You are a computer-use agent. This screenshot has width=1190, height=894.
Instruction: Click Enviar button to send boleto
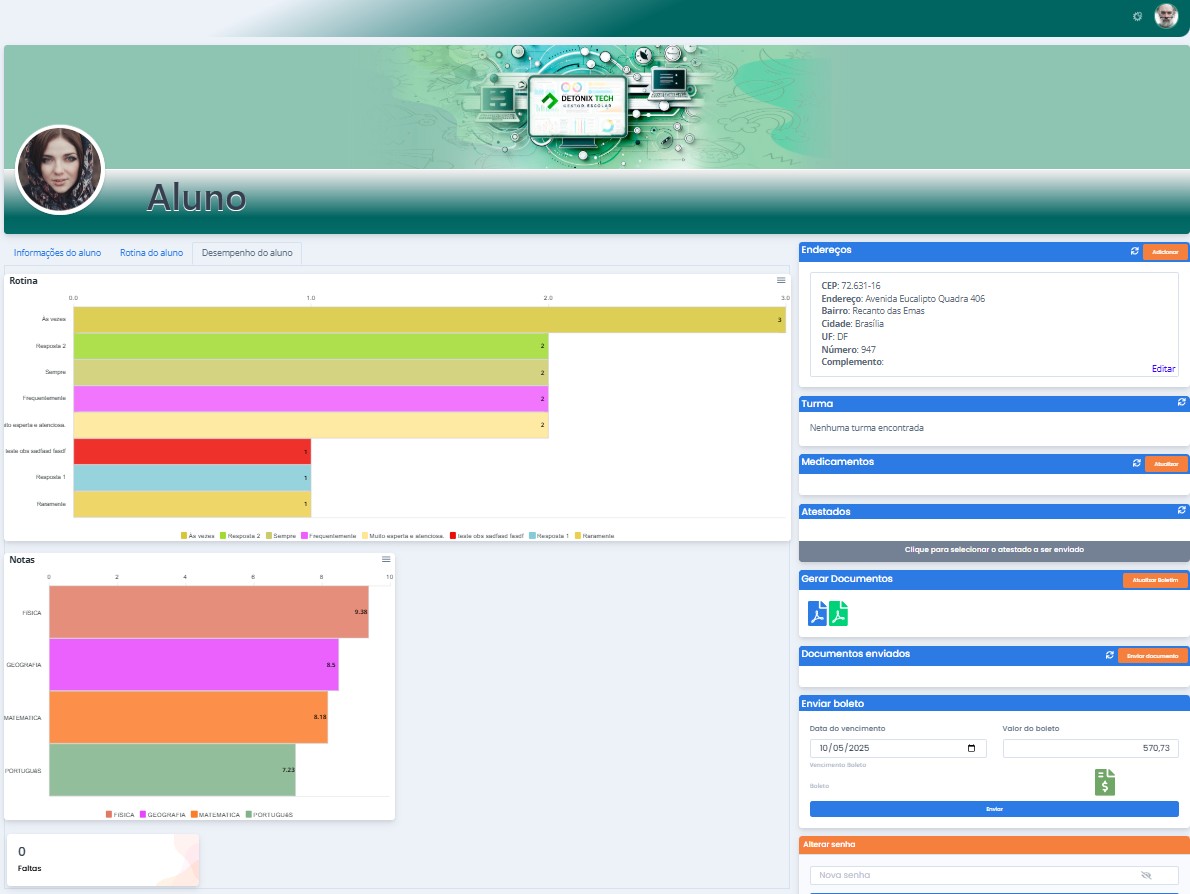pos(994,809)
